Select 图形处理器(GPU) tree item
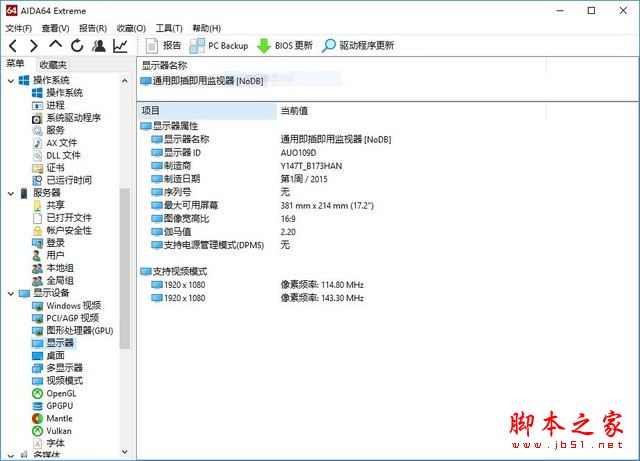 click(73, 331)
